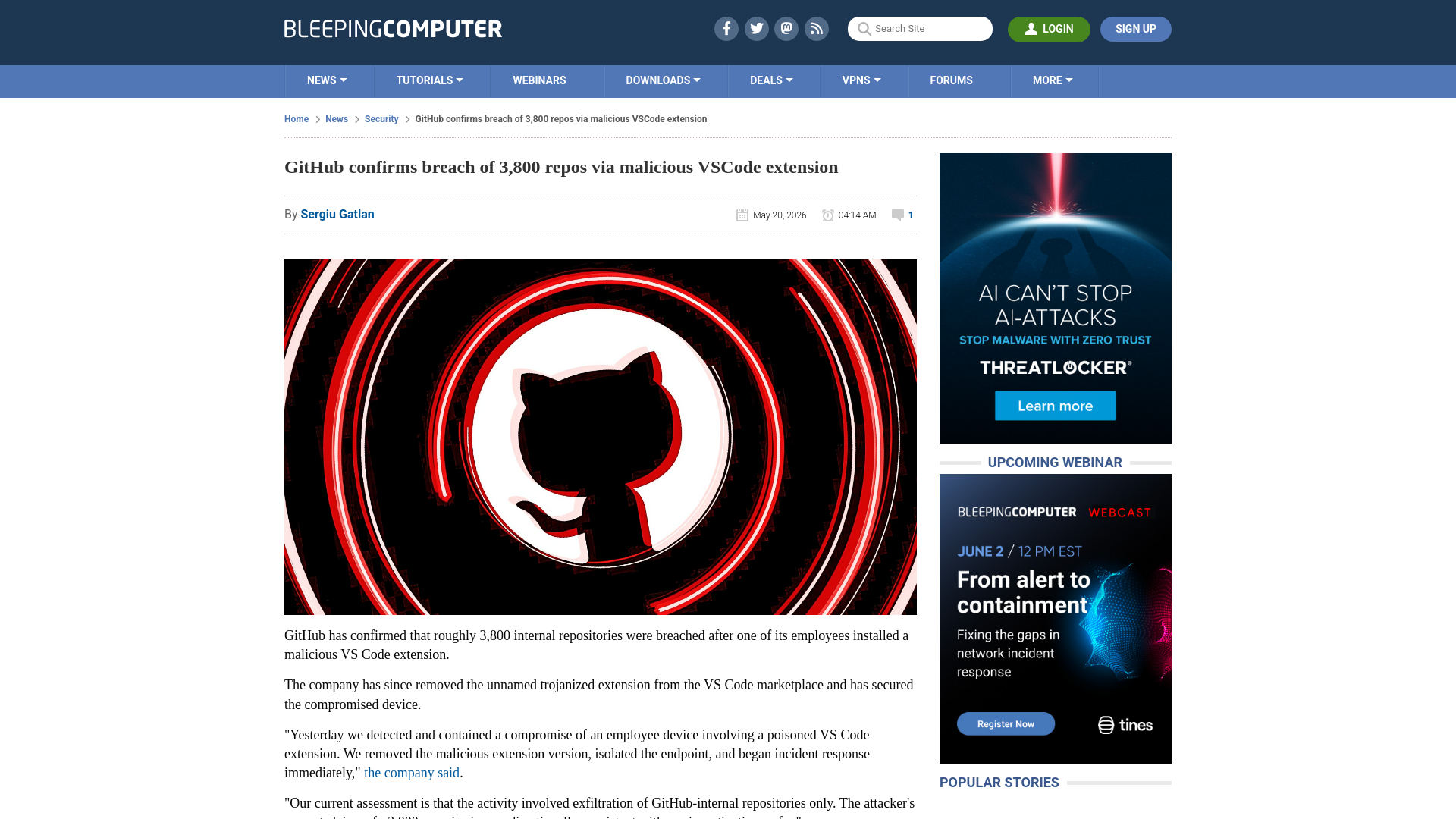Click the 'Upcoming Webinar' heading
The image size is (1456, 819).
(1055, 463)
